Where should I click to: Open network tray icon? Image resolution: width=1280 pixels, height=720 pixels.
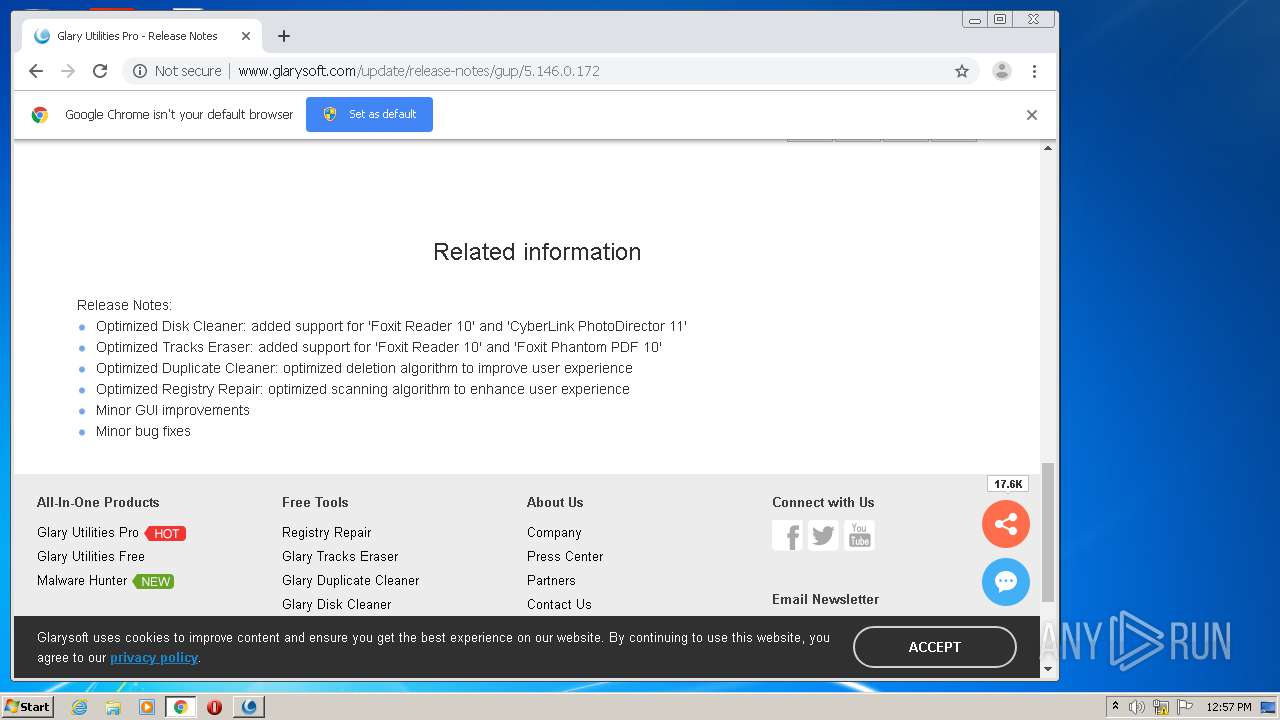(x=1161, y=707)
